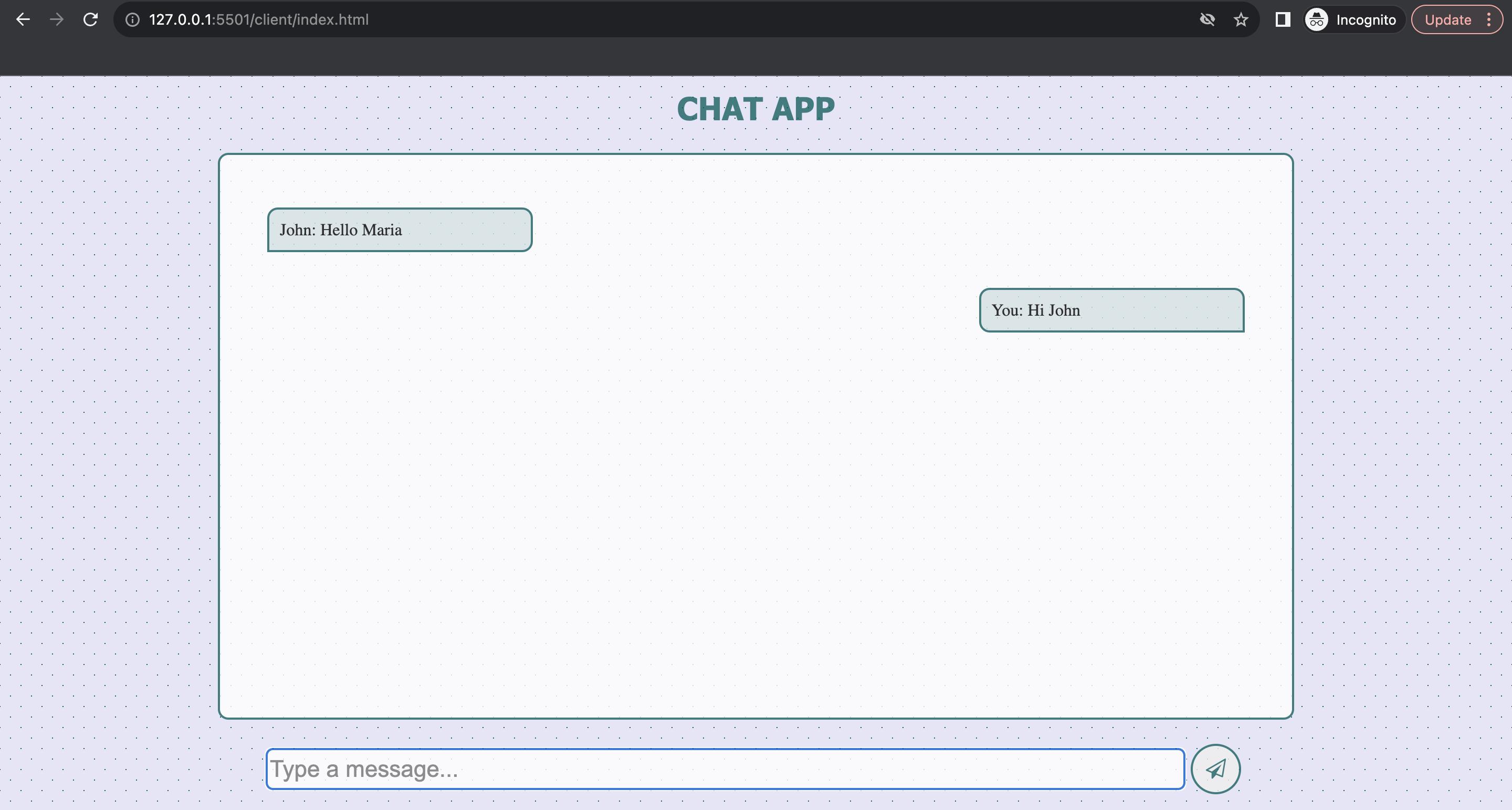The height and width of the screenshot is (810, 1512).
Task: Click the browser back arrow
Action: pyautogui.click(x=23, y=19)
